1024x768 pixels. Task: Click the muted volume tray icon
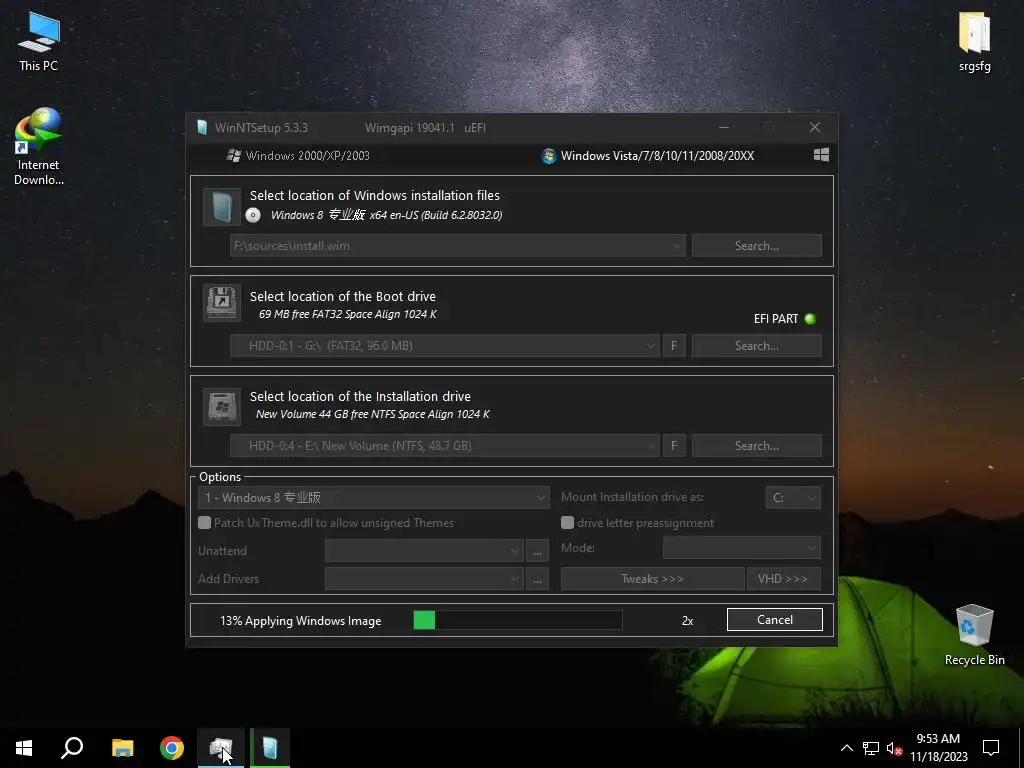894,748
